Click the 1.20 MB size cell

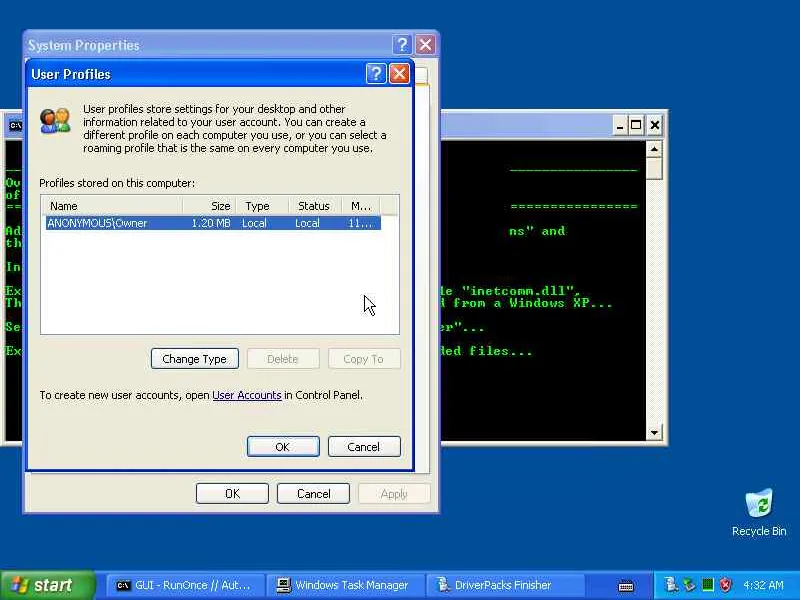[x=211, y=223]
